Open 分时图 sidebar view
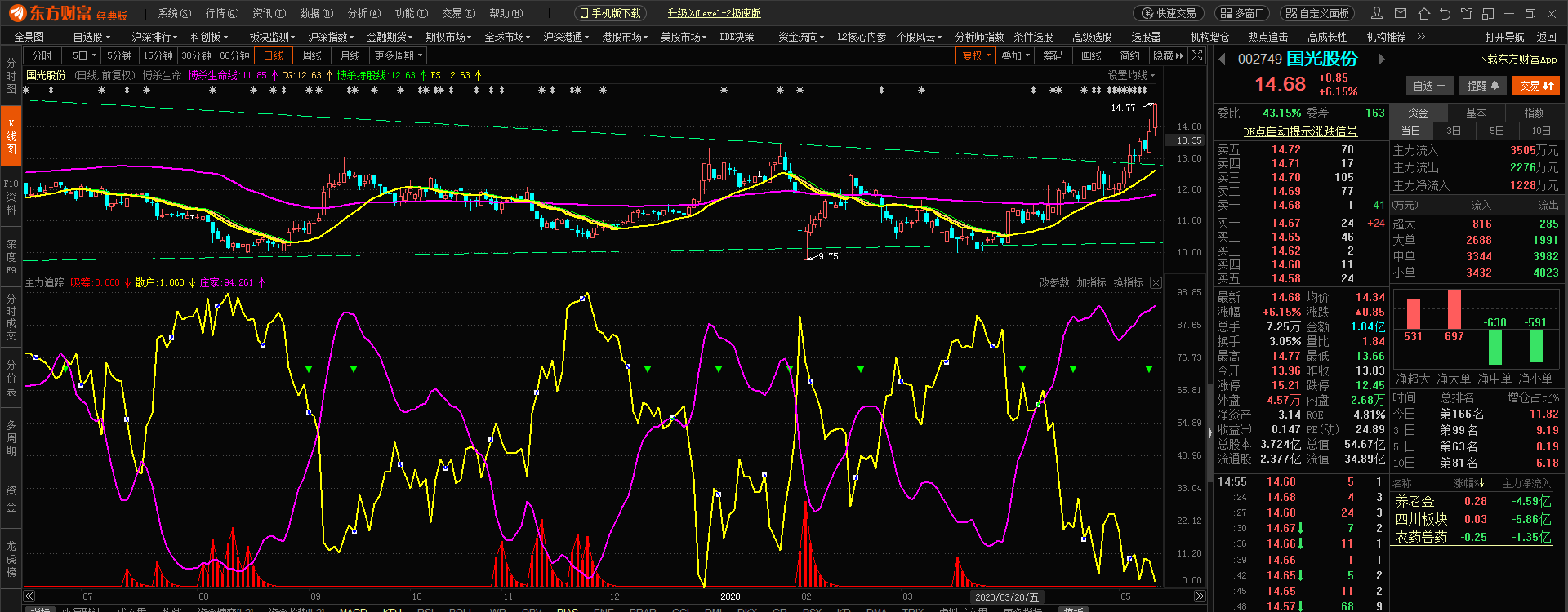 point(11,75)
